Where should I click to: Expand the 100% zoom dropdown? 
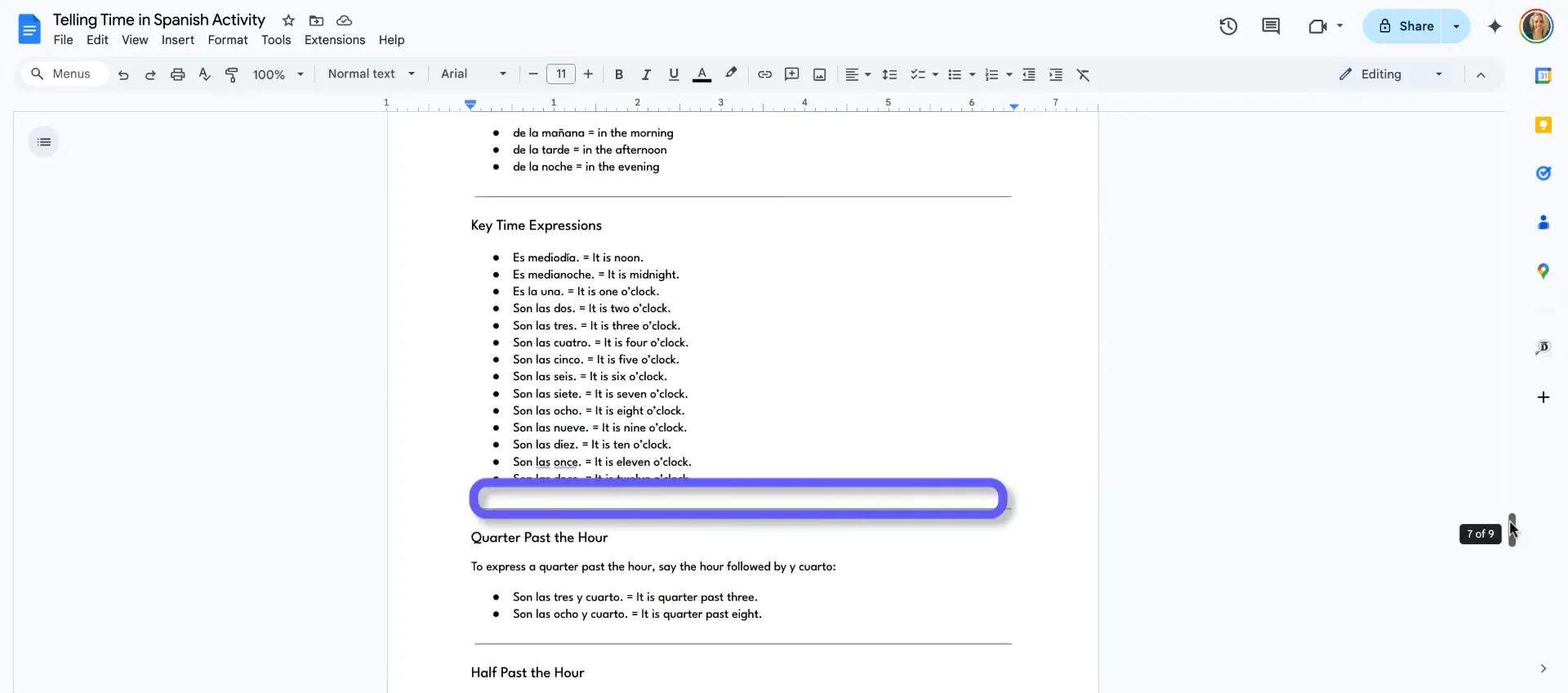point(278,74)
